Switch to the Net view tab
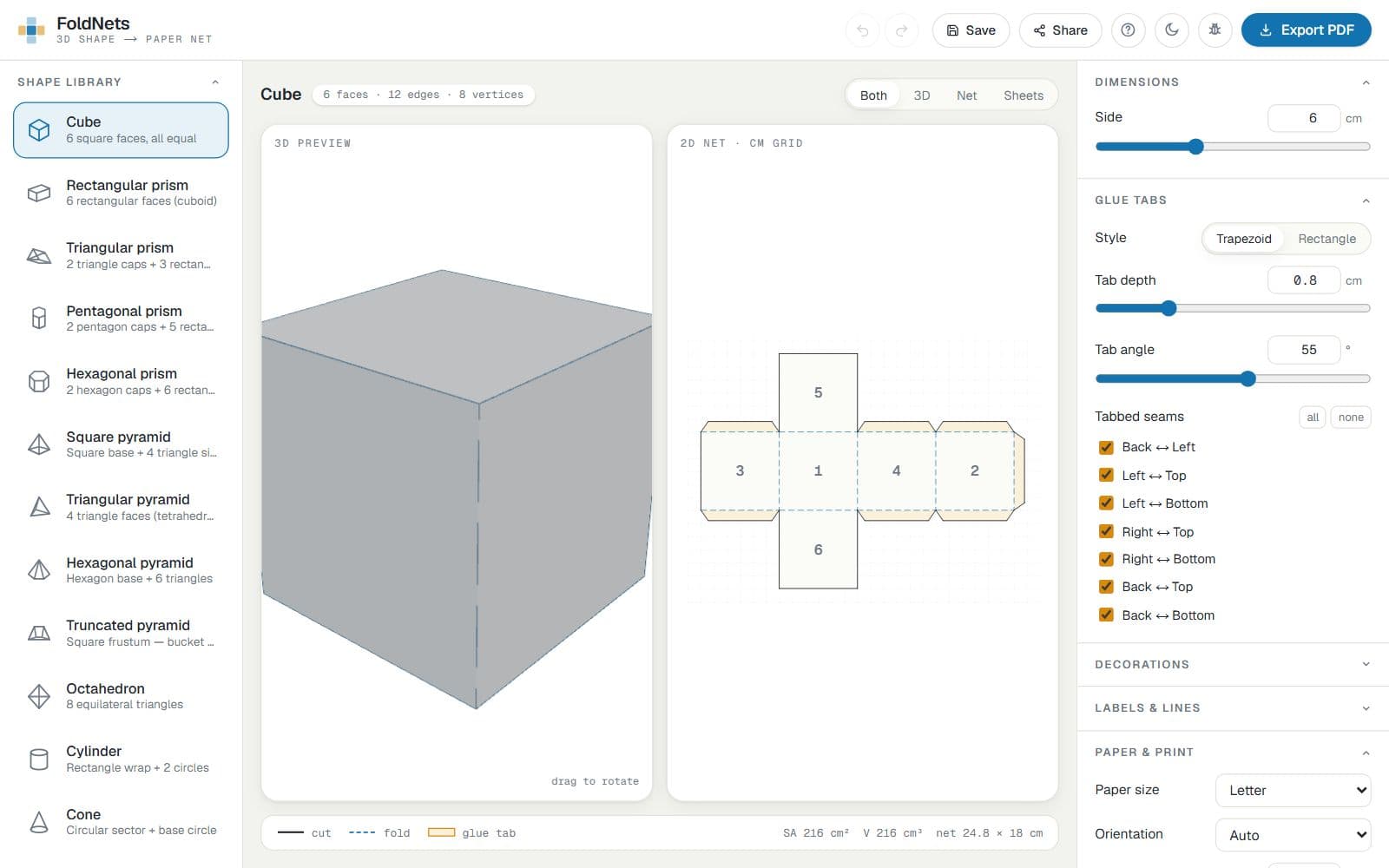This screenshot has width=1389, height=868. (967, 95)
